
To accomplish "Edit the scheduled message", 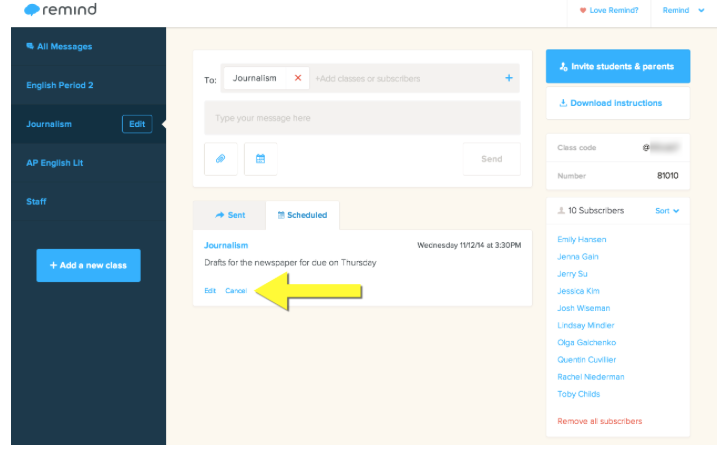I will 210,291.
